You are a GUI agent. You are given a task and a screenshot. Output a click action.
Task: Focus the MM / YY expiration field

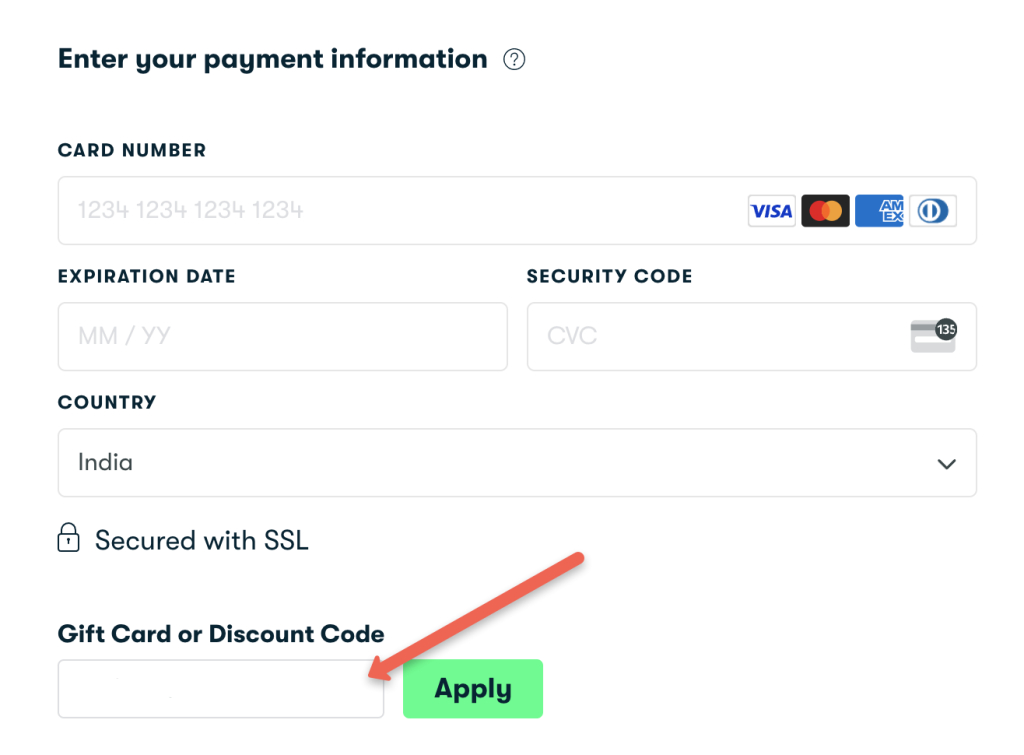[282, 336]
